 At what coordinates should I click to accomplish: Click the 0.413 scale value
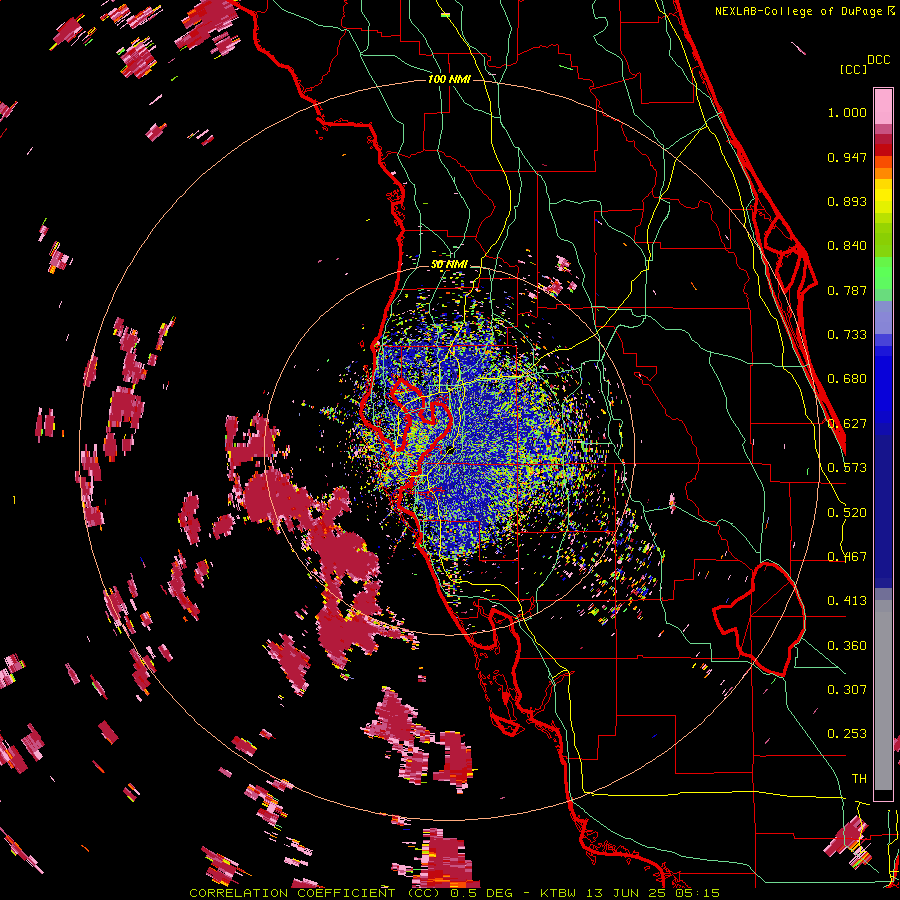(847, 601)
